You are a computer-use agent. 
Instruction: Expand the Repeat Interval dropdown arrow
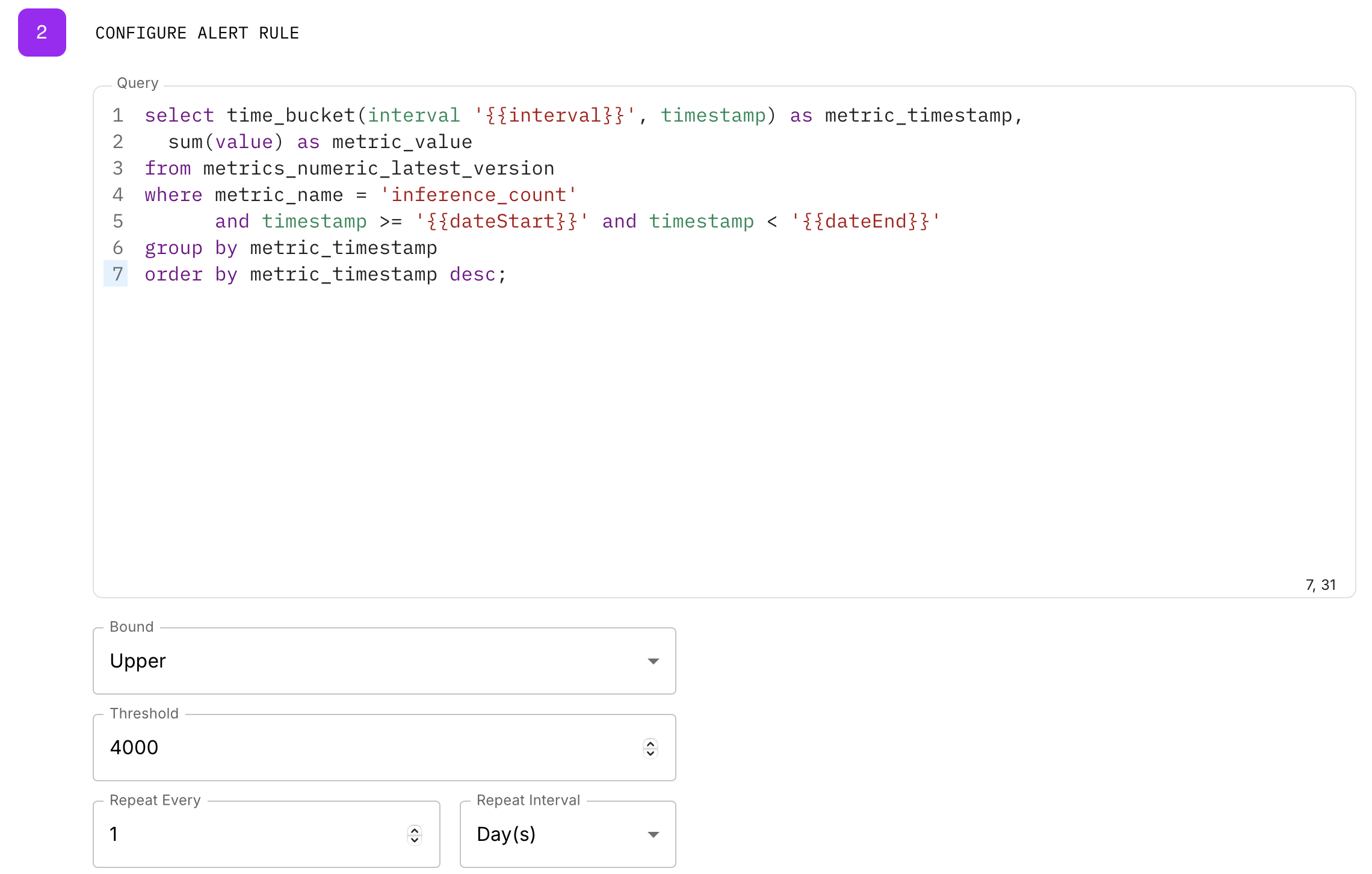[x=653, y=834]
